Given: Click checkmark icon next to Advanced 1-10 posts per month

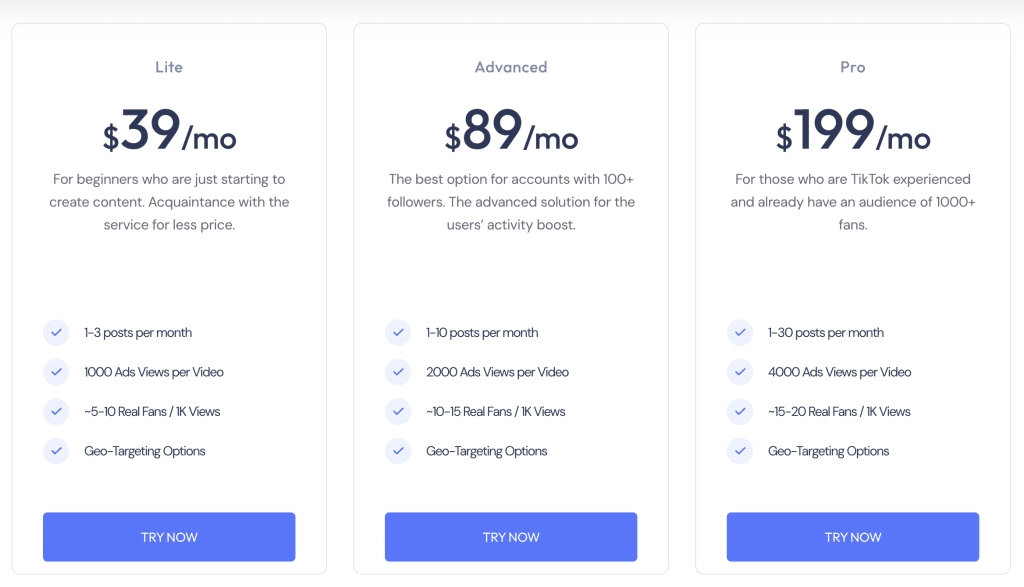Looking at the screenshot, I should [398, 332].
